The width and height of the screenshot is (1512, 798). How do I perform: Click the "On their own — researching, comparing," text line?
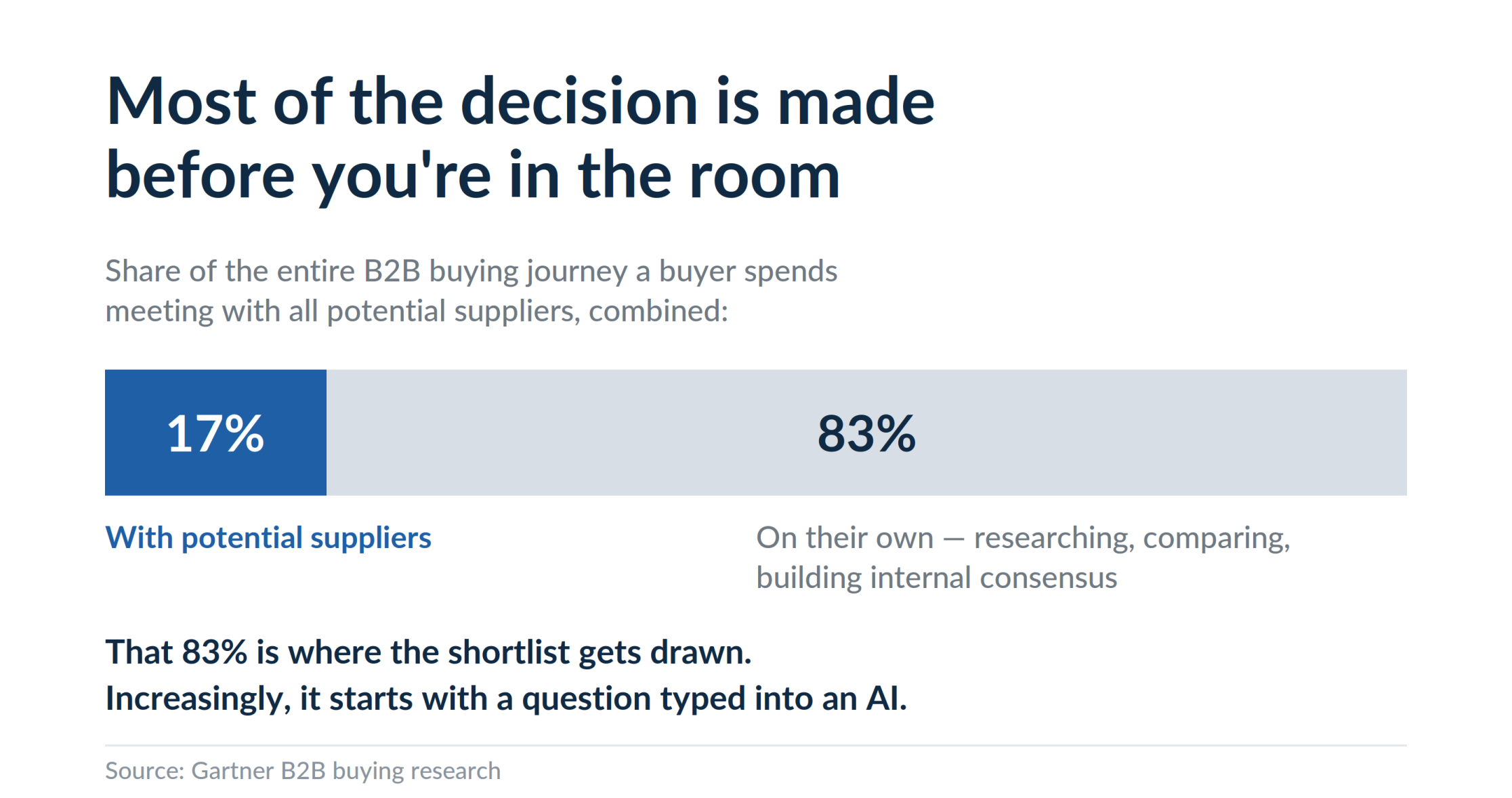(1024, 539)
